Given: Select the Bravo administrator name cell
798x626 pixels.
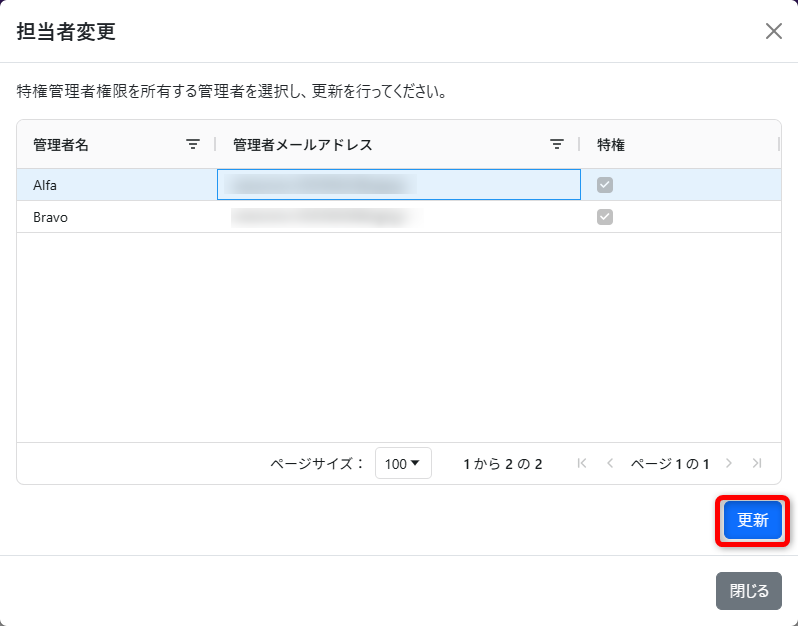Looking at the screenshot, I should [117, 217].
